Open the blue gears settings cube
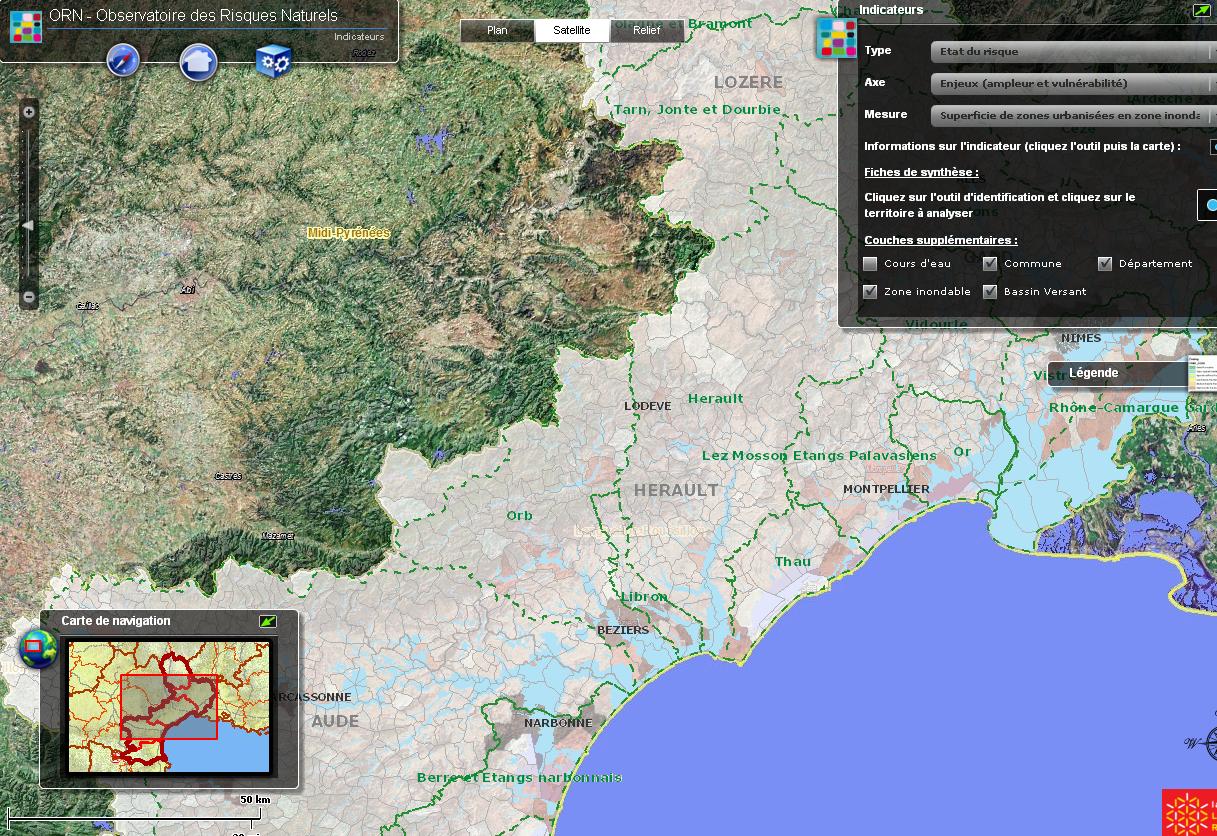1217x836 pixels. coord(273,61)
